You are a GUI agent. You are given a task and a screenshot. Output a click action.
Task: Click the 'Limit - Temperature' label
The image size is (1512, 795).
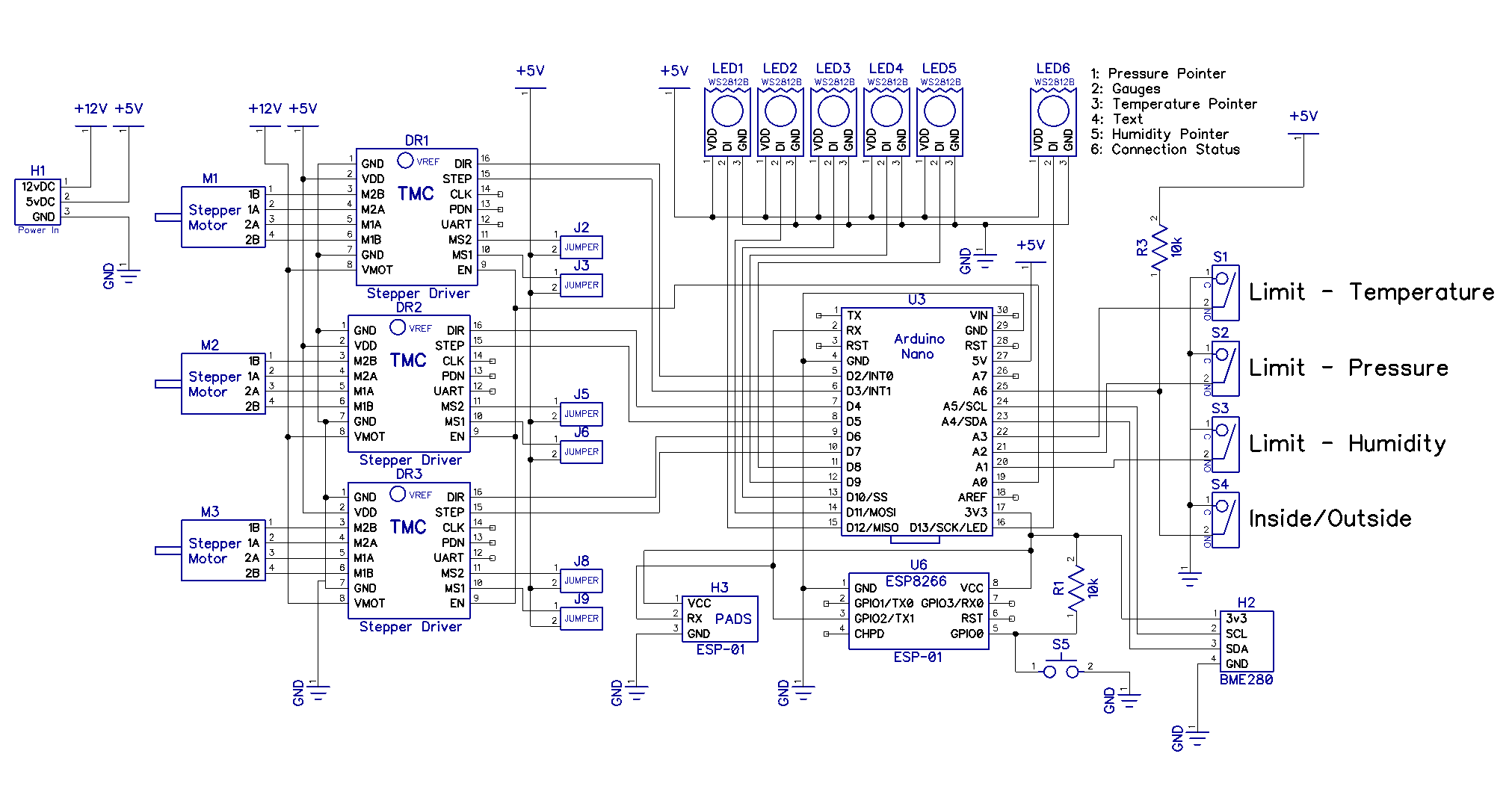click(x=1371, y=292)
